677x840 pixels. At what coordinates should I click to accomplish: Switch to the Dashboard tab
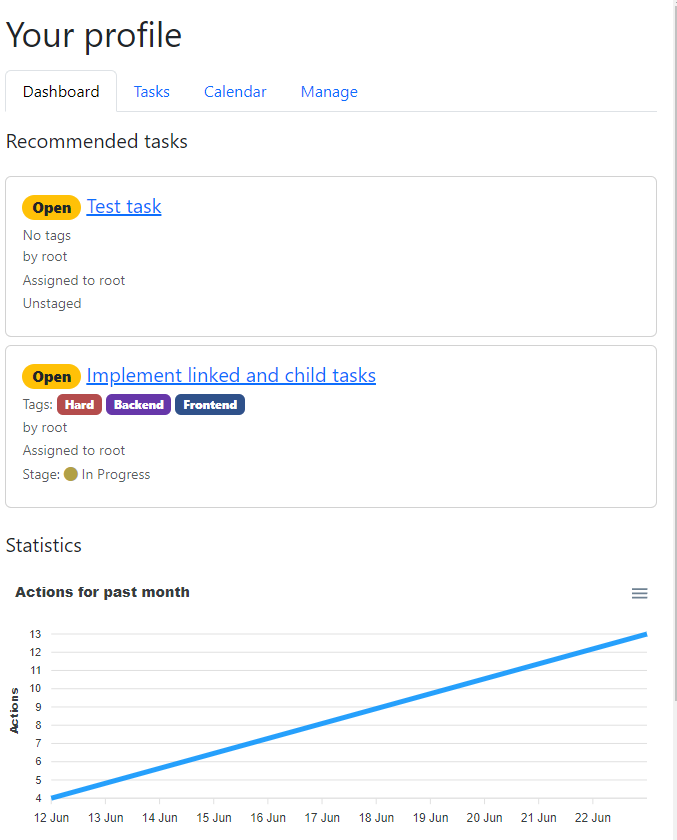coord(61,92)
